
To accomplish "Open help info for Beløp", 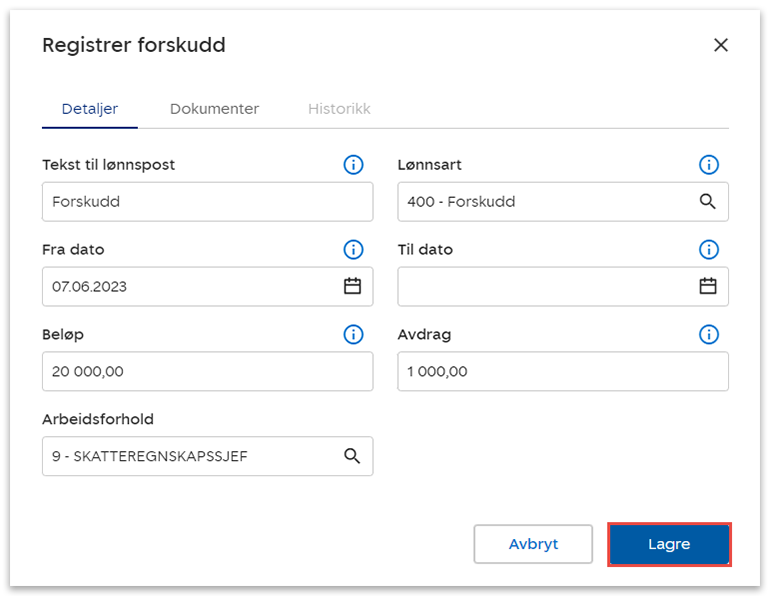I will pos(353,335).
